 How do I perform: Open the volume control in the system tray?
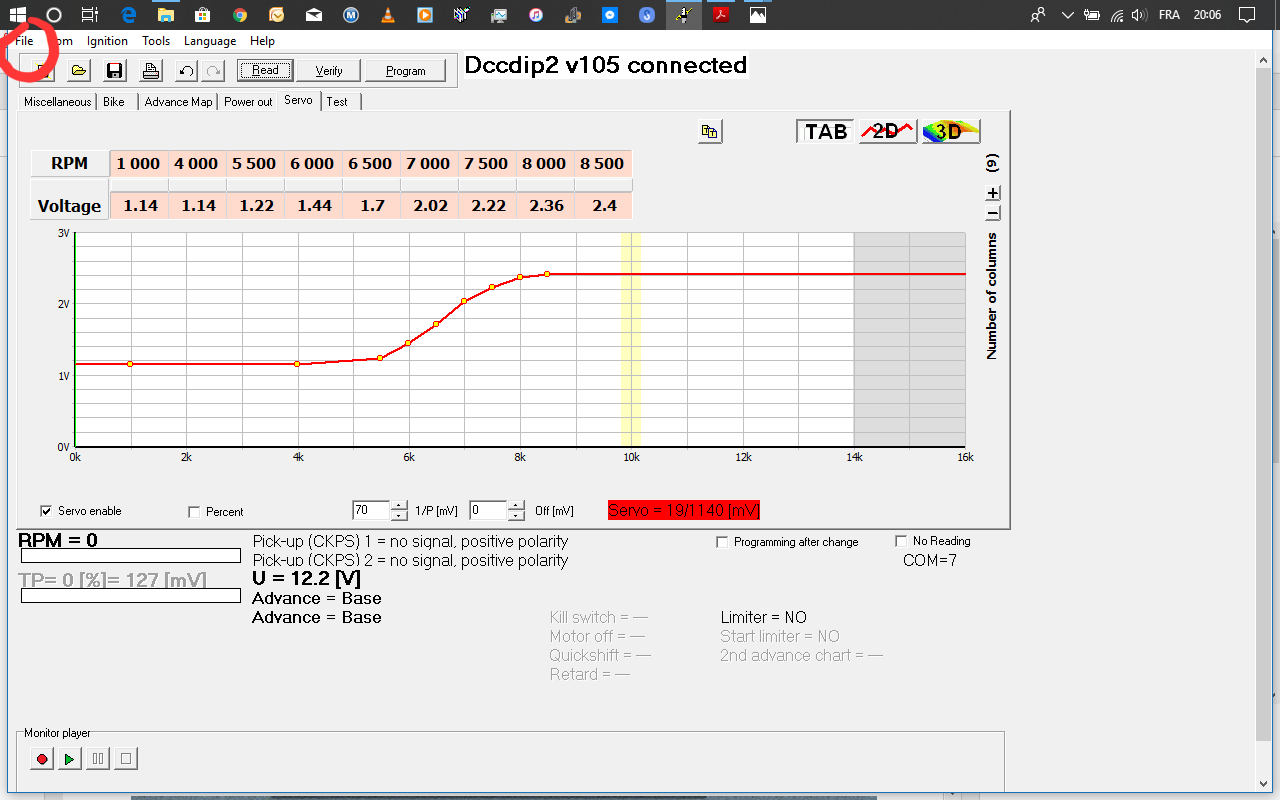click(1139, 15)
